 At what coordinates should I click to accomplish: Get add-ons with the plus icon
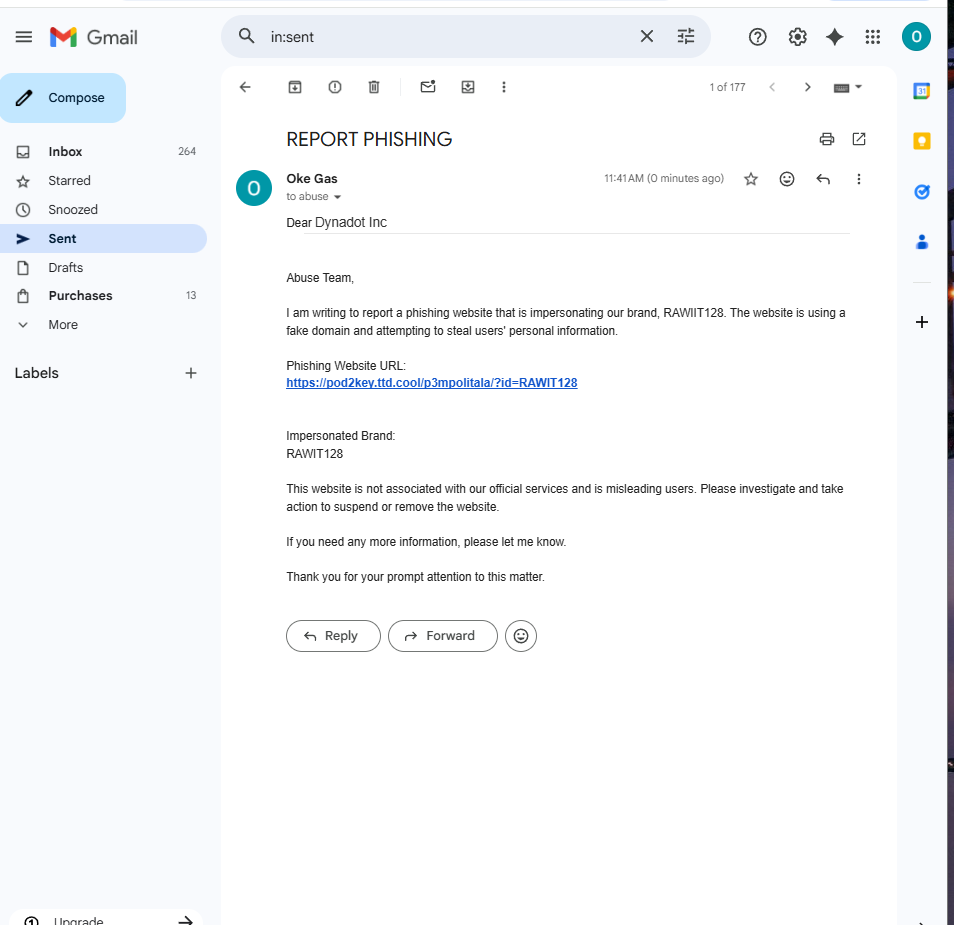922,322
